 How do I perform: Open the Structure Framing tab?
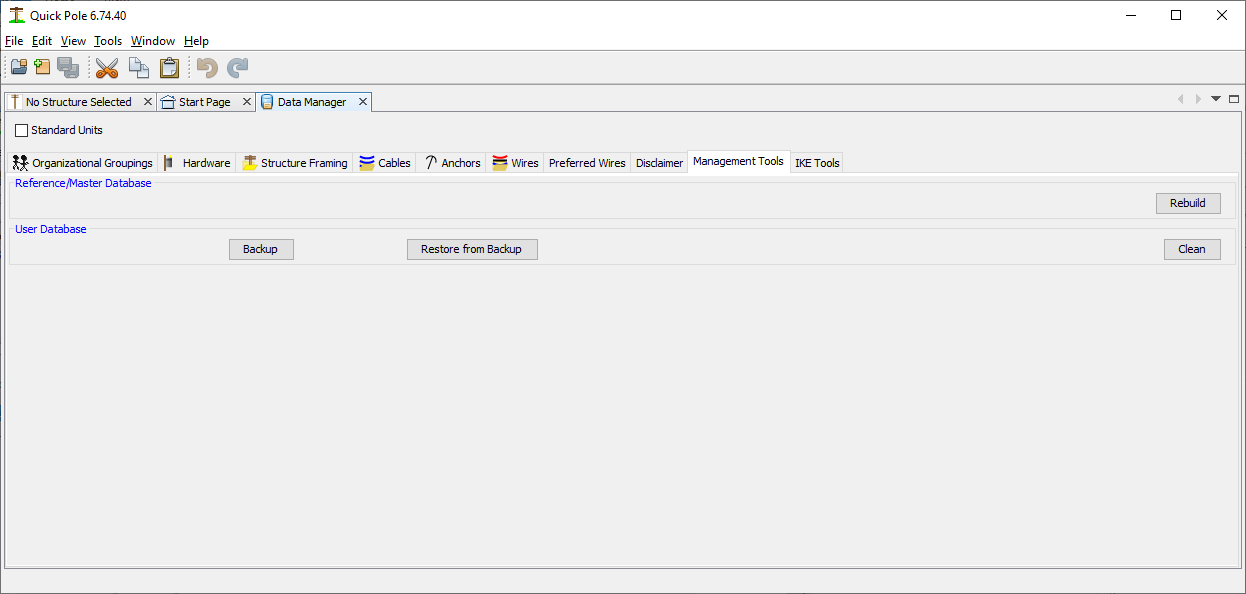point(295,163)
